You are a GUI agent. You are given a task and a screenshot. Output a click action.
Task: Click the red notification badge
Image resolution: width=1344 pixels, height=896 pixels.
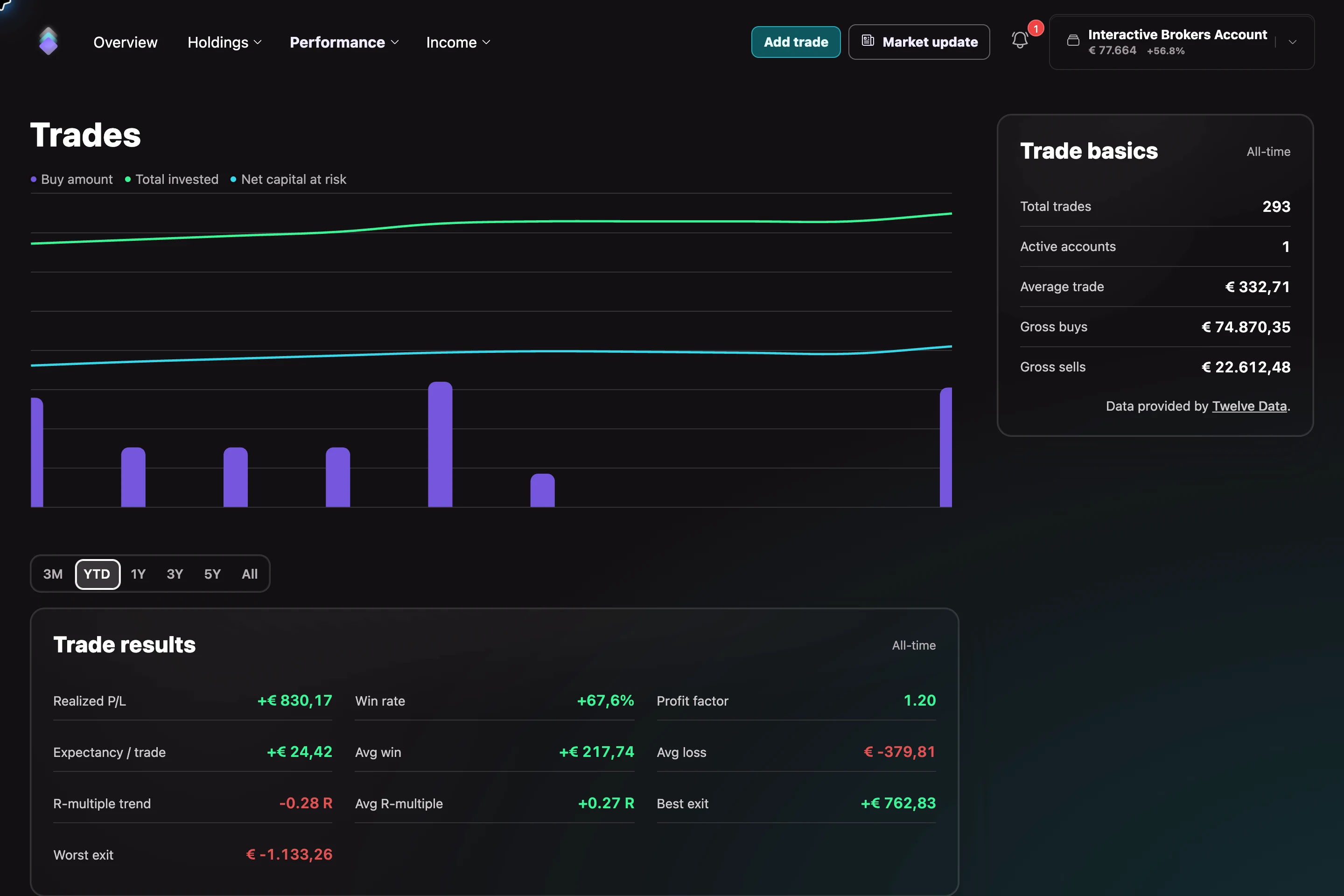pos(1036,28)
